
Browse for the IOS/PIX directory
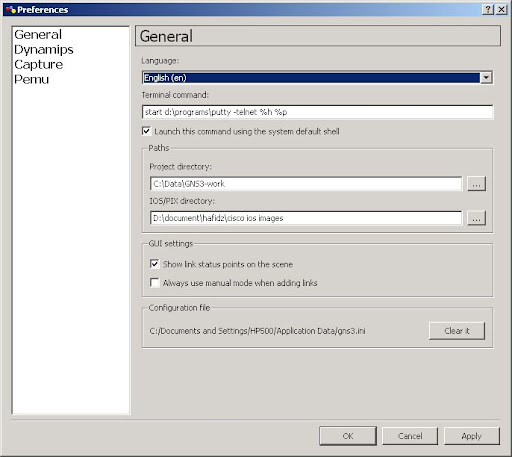pos(476,218)
